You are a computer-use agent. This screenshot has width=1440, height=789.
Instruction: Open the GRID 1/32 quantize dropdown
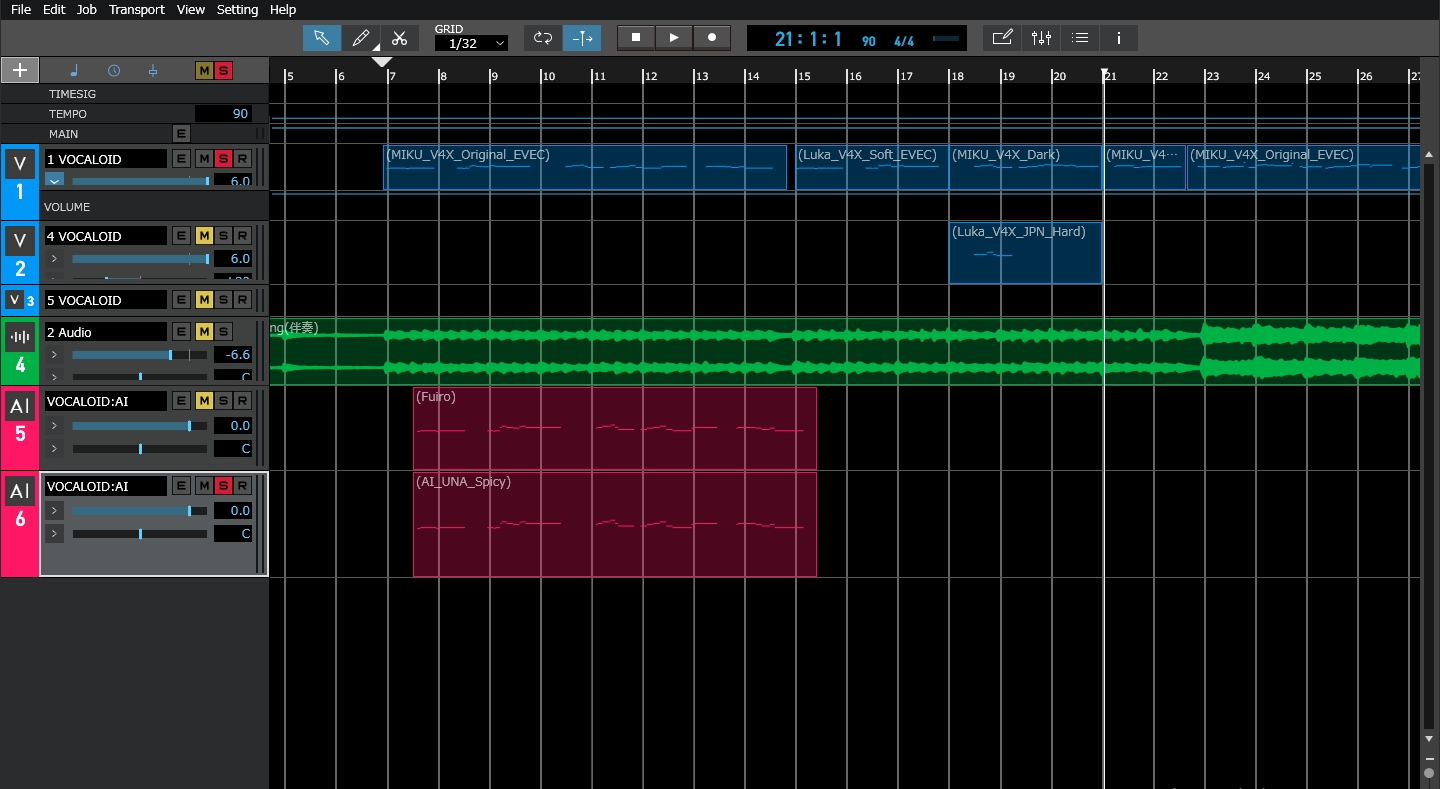click(x=471, y=43)
